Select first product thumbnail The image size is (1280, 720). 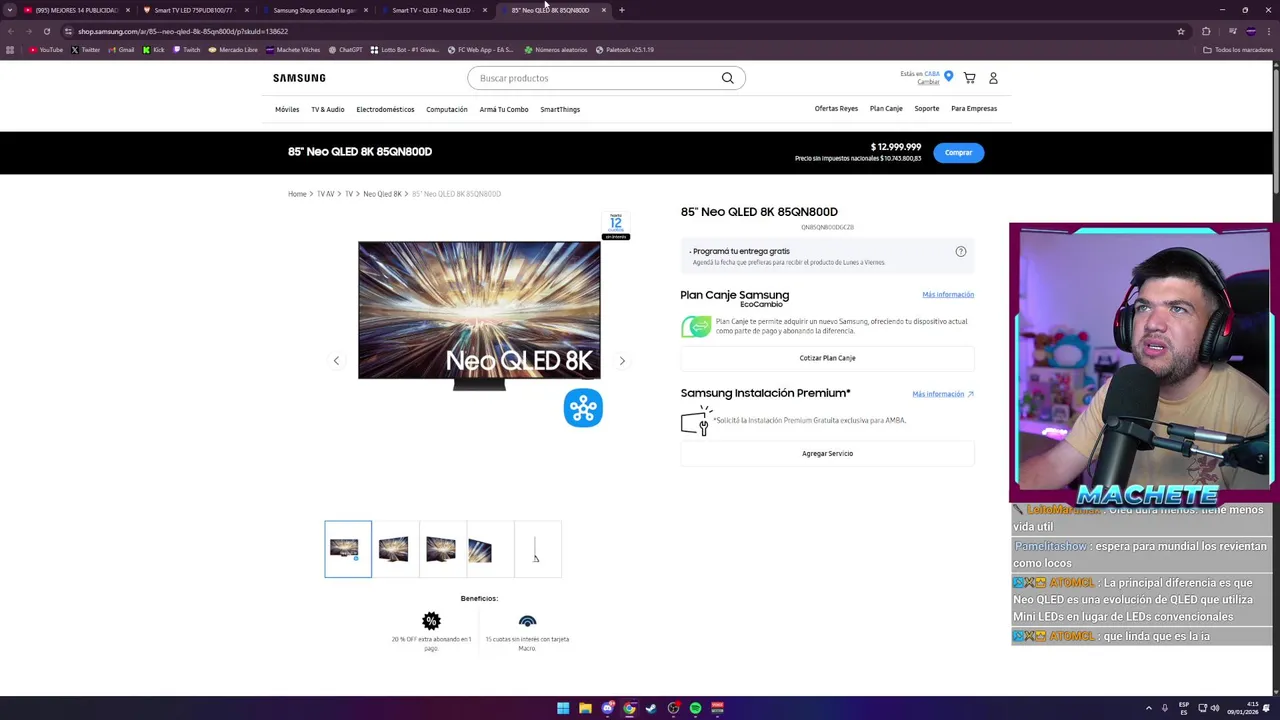pos(348,549)
